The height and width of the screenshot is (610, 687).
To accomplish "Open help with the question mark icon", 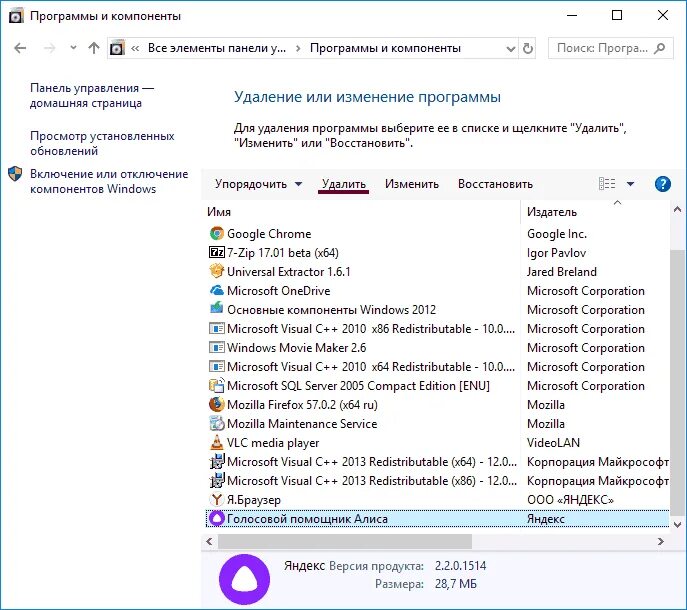I will [662, 184].
